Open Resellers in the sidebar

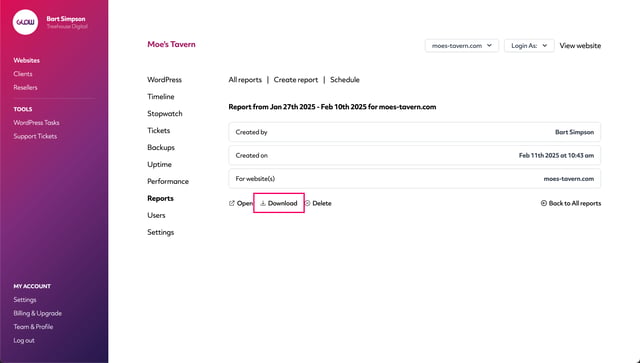25,87
